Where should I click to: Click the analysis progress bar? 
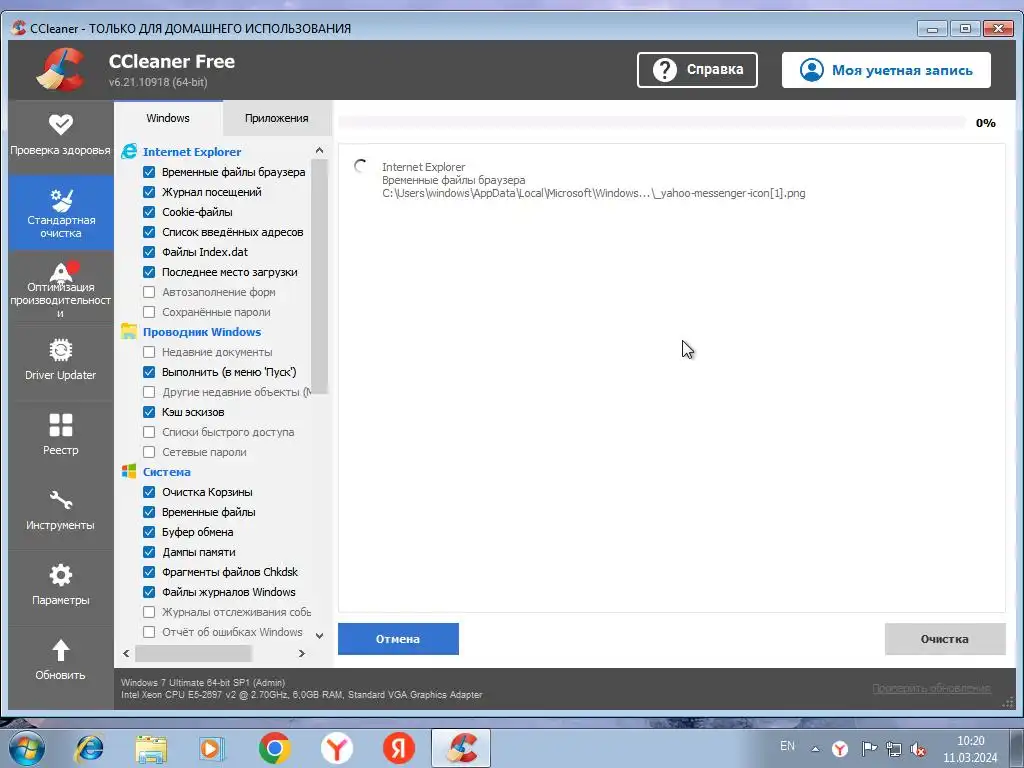point(652,123)
